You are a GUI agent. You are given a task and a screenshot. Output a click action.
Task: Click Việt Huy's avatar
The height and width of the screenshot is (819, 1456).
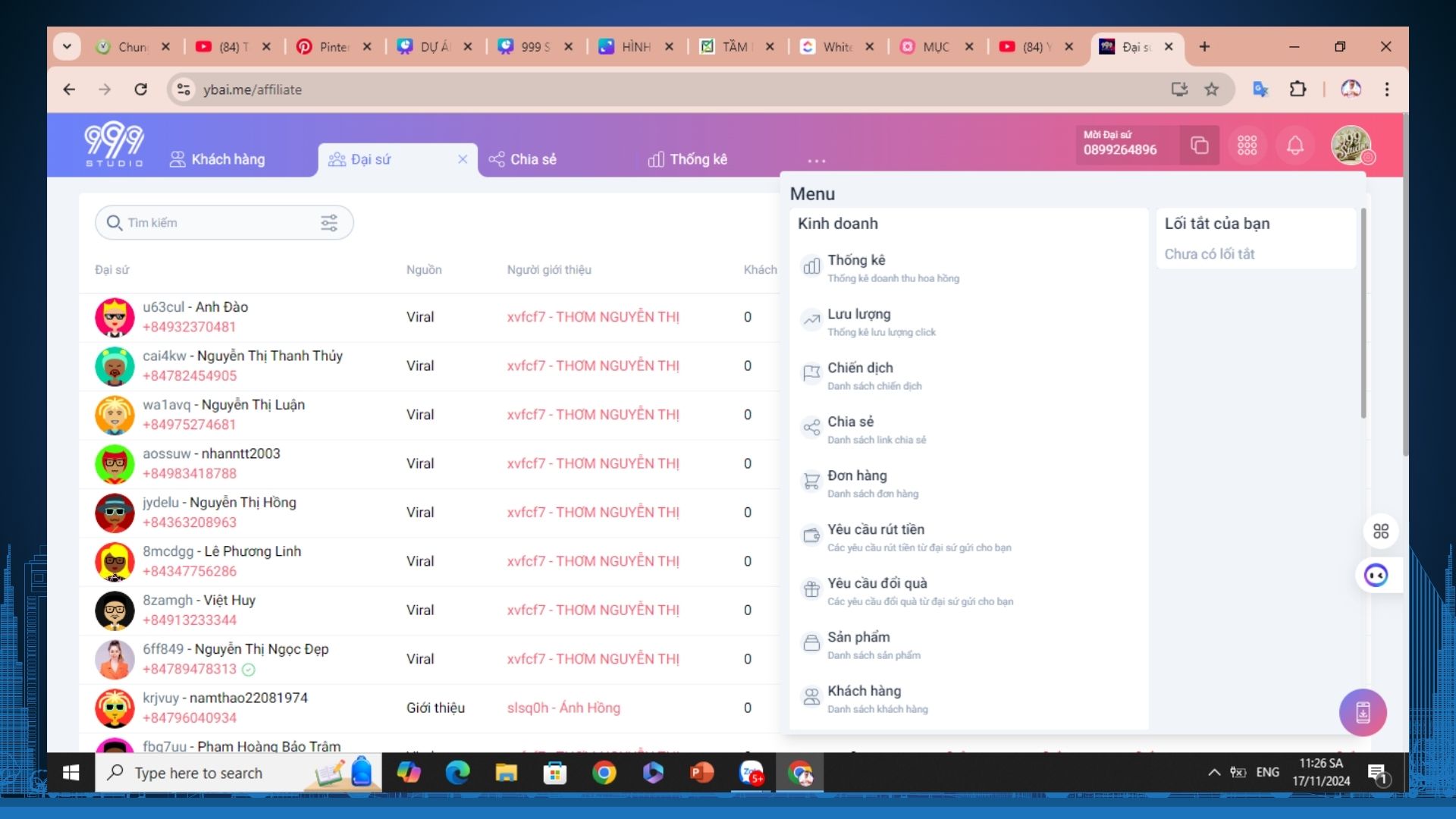pyautogui.click(x=115, y=610)
